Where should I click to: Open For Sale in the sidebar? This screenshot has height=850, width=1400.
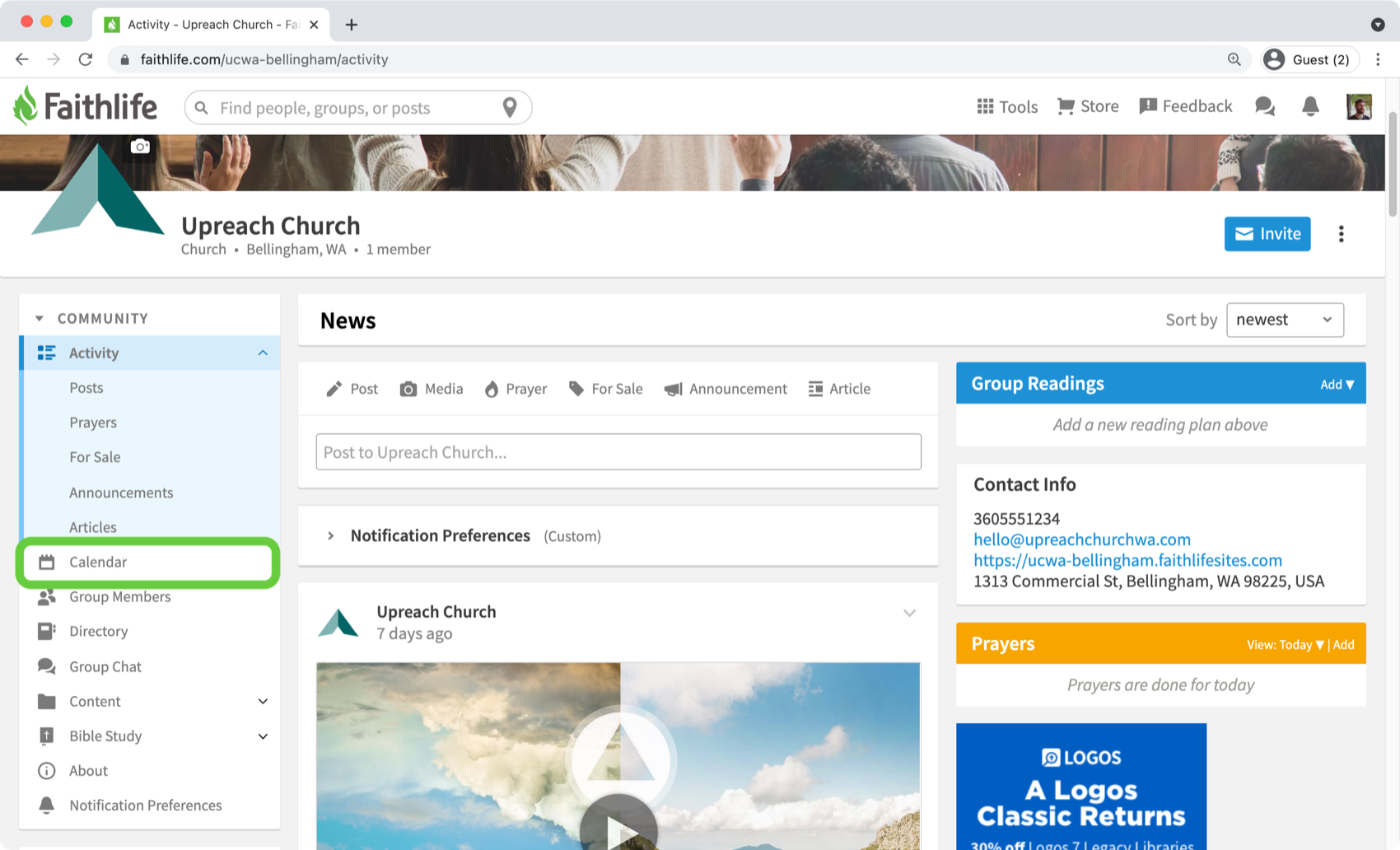(95, 457)
